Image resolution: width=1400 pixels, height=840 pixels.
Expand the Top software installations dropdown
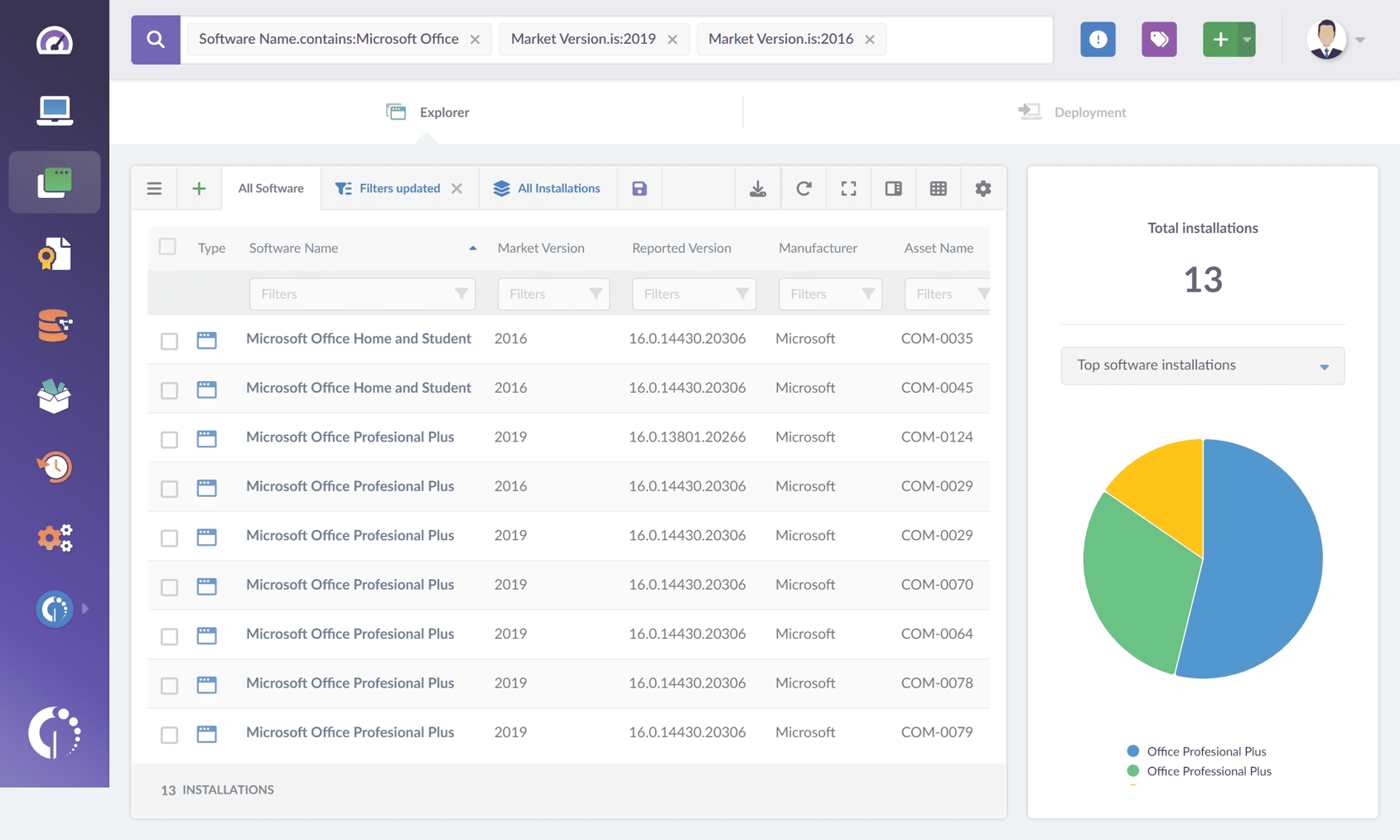[1203, 365]
